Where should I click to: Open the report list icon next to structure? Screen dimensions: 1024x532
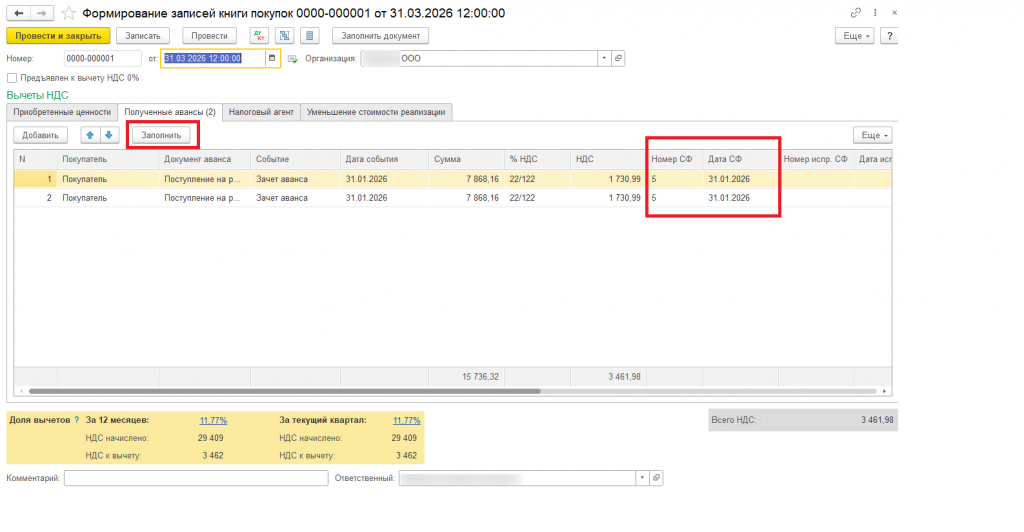point(310,36)
